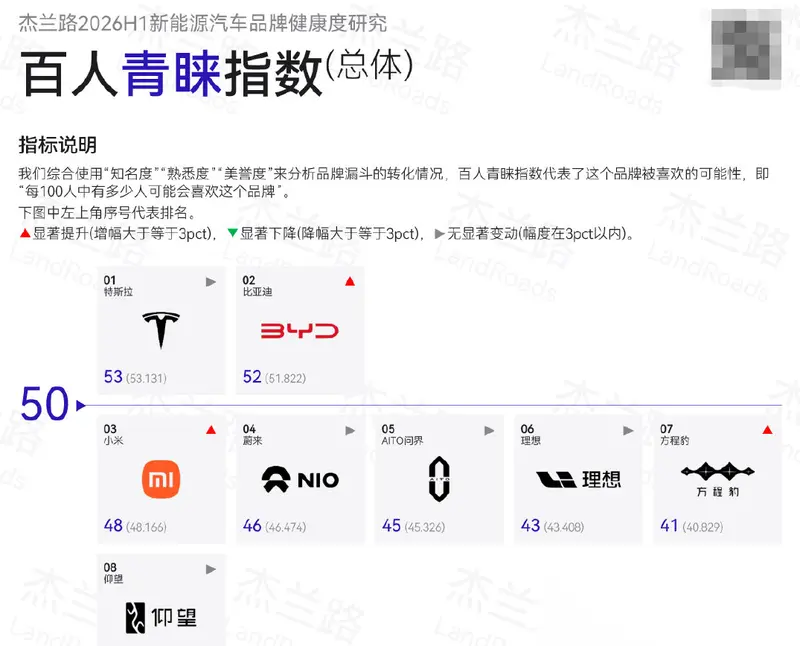Click the orange Xiaomi logo
Image resolution: width=800 pixels, height=646 pixels.
pyautogui.click(x=161, y=479)
